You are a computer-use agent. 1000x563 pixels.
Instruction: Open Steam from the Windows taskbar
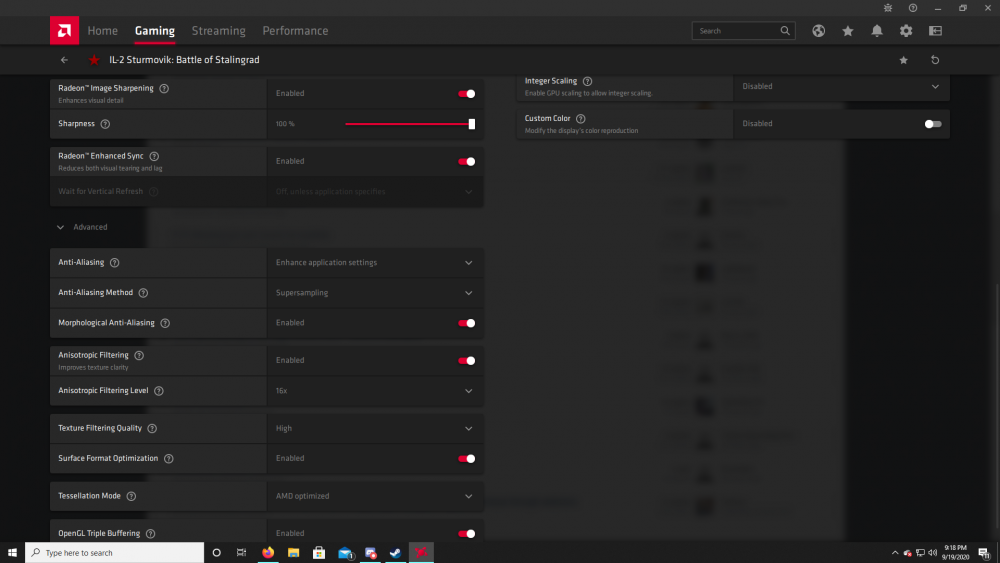pyautogui.click(x=396, y=552)
